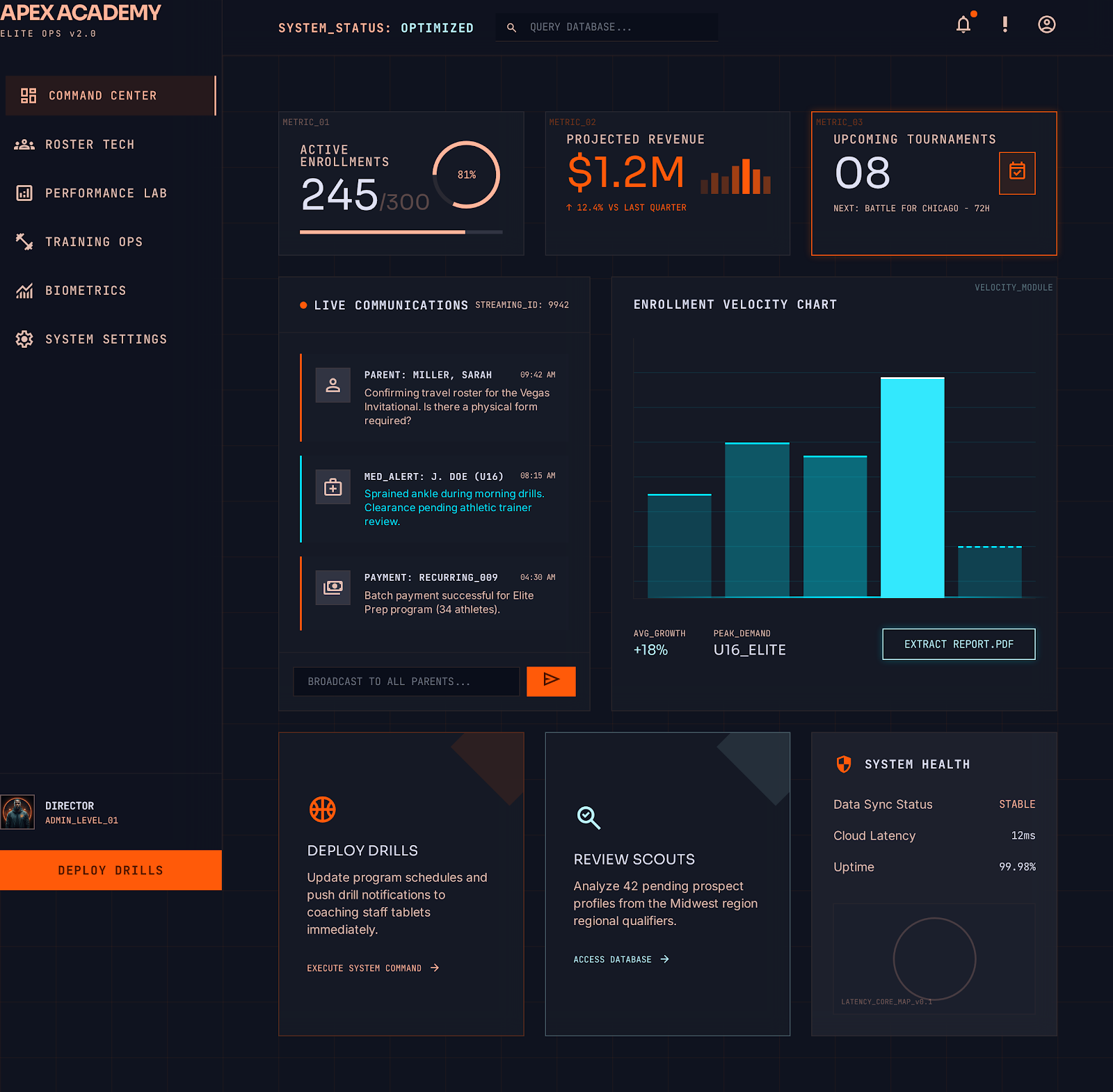Click NEXT: Battle for Chicago - 72H text
This screenshot has height=1092, width=1113.
click(911, 209)
